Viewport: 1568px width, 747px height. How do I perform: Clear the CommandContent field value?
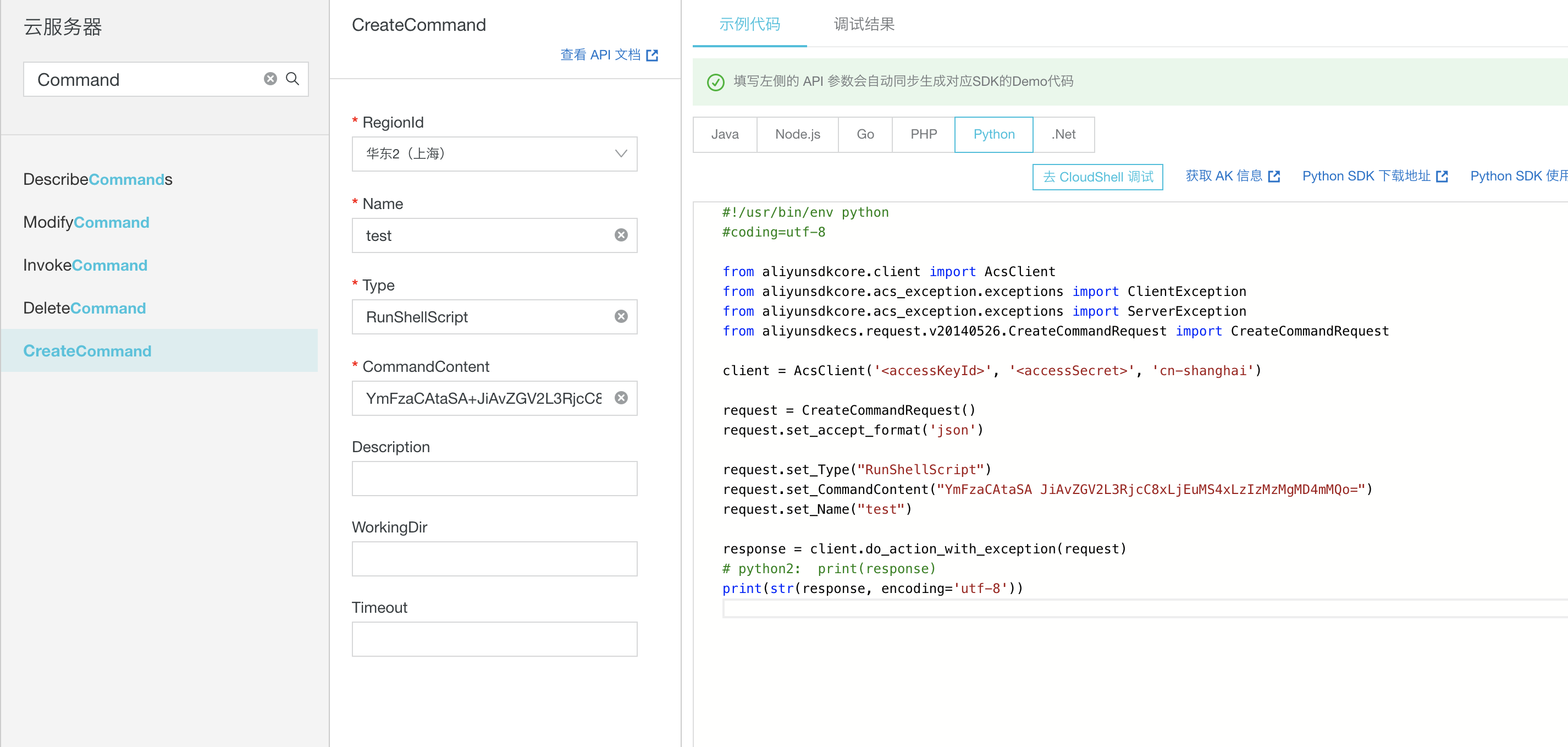point(621,398)
